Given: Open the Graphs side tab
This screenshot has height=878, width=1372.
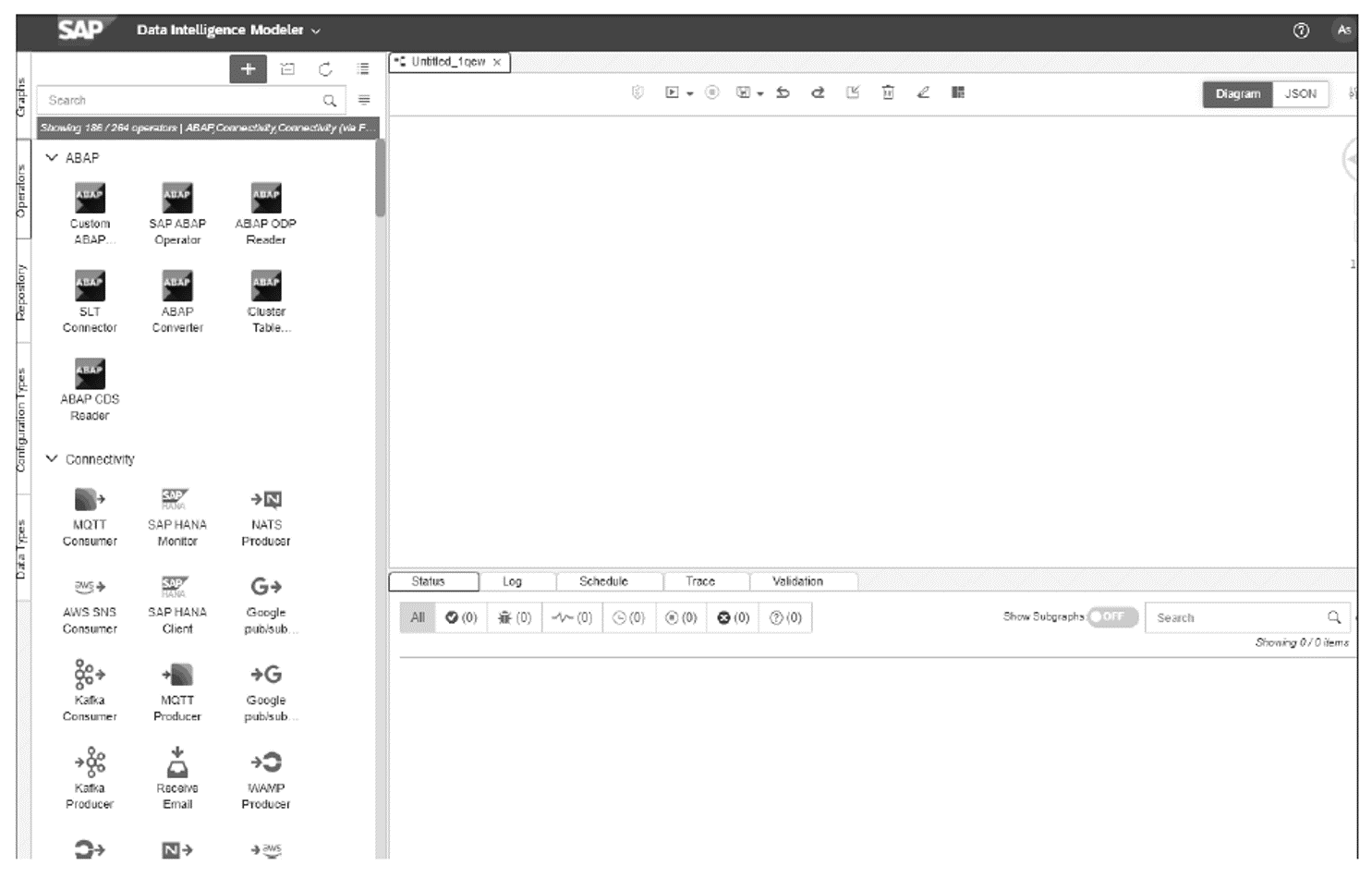Looking at the screenshot, I should [x=22, y=97].
